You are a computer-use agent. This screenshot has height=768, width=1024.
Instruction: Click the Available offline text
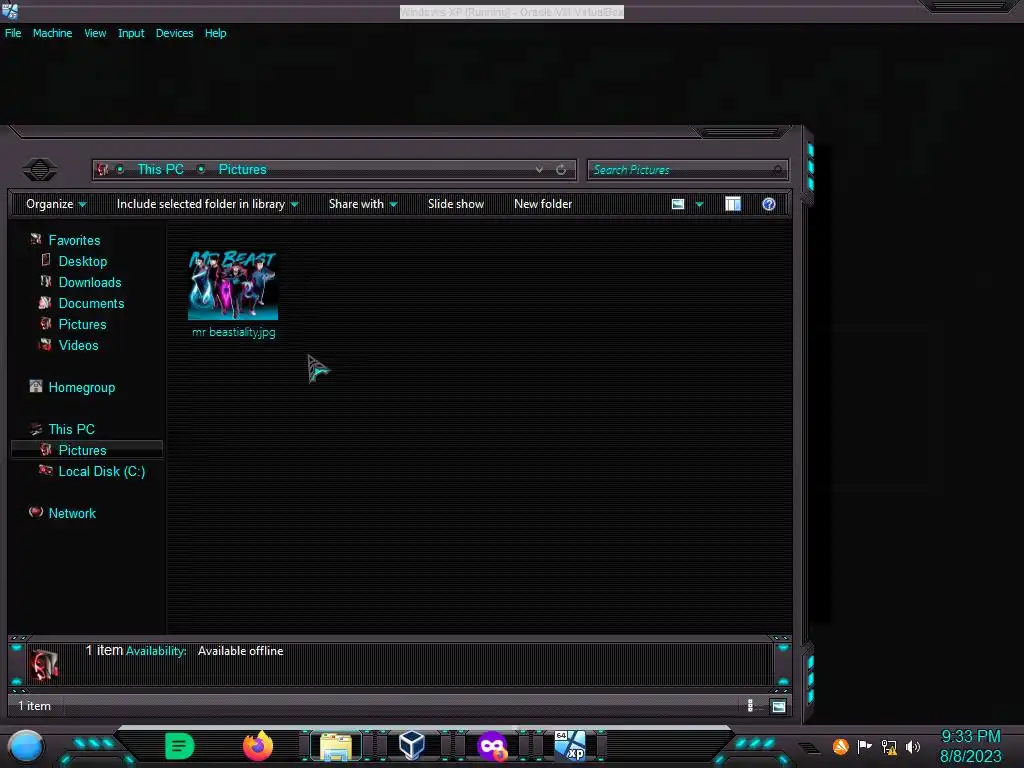(240, 650)
